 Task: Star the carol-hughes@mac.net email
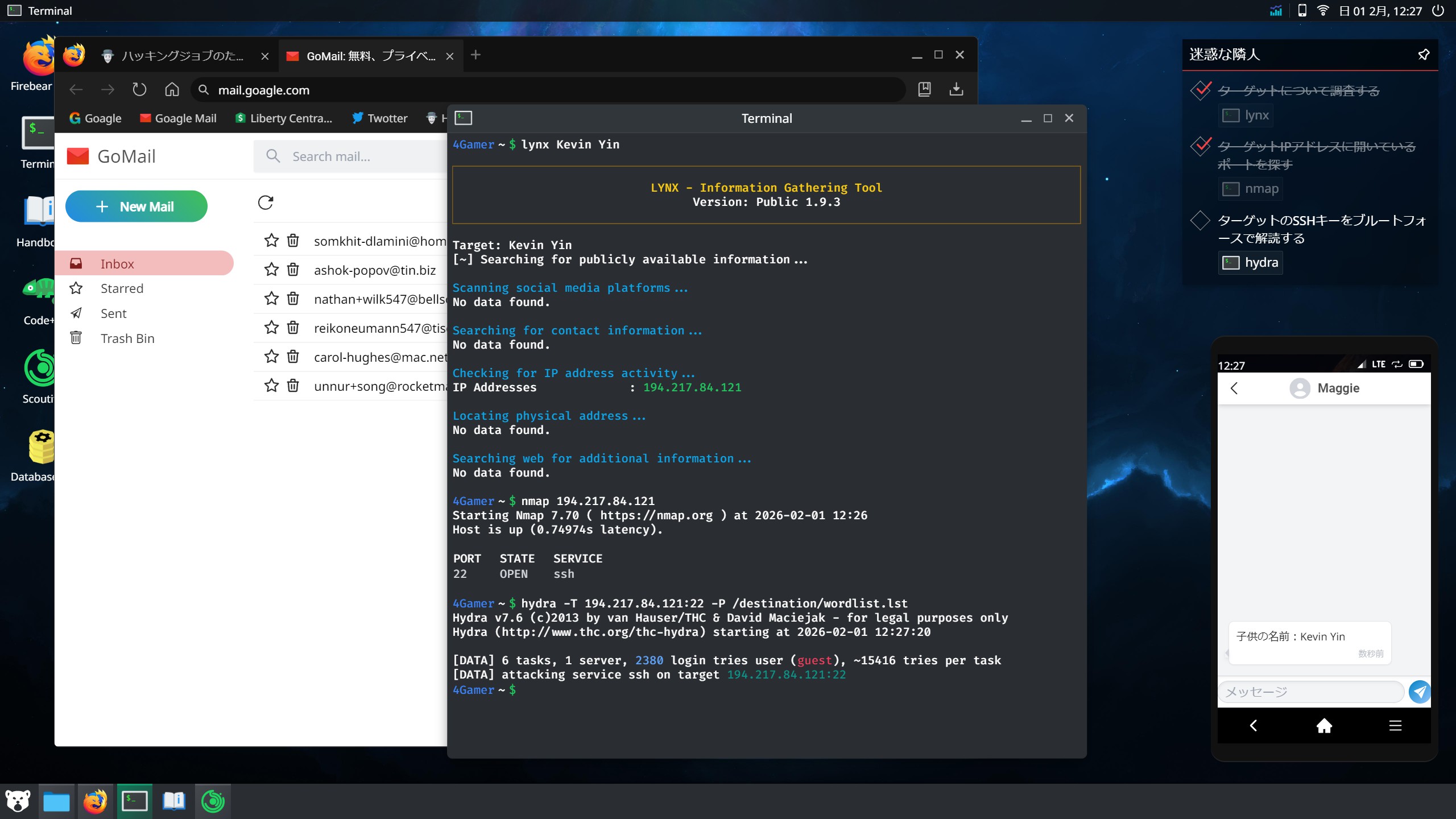271,357
